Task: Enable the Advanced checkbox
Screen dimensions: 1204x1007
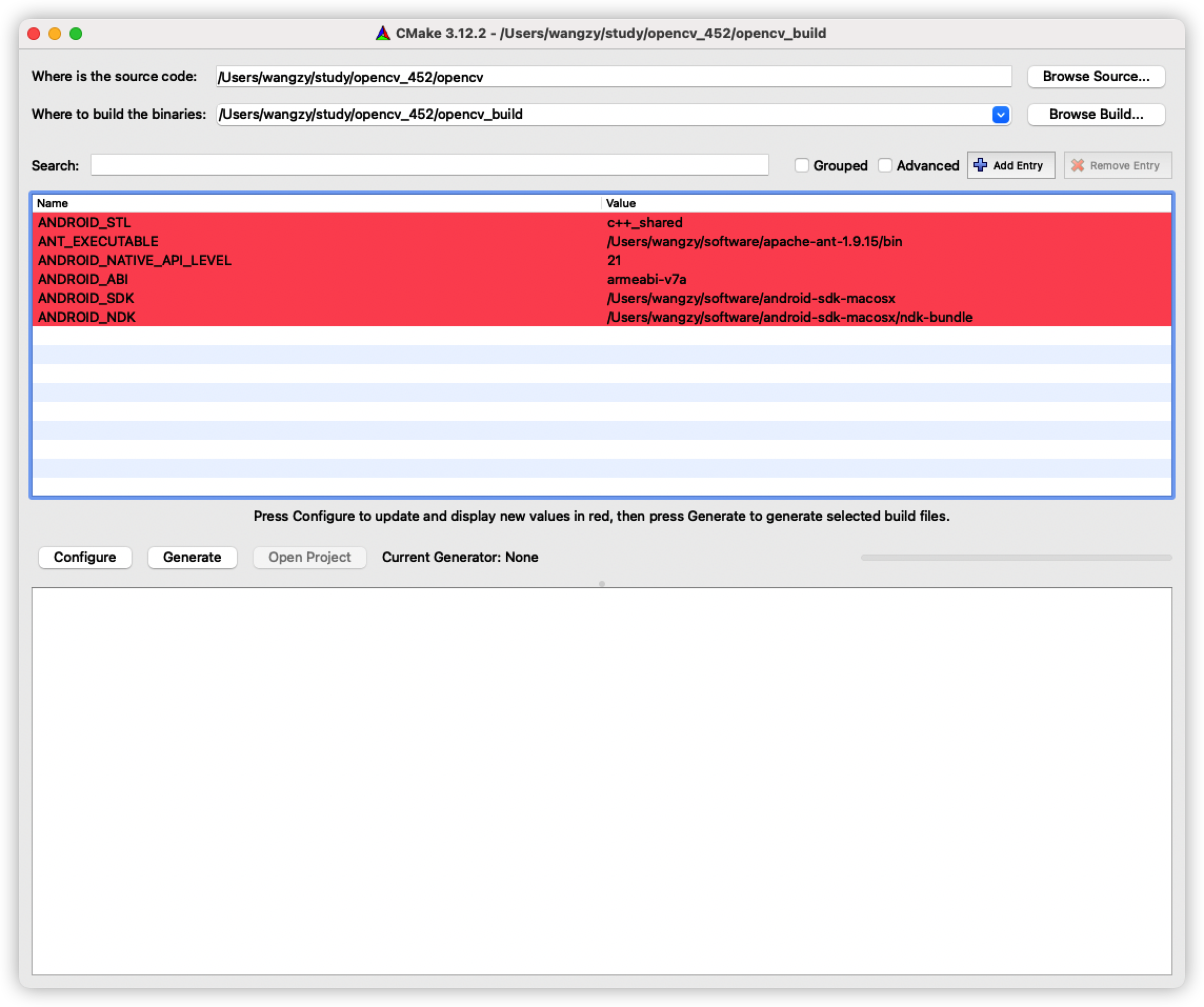Action: (x=885, y=165)
